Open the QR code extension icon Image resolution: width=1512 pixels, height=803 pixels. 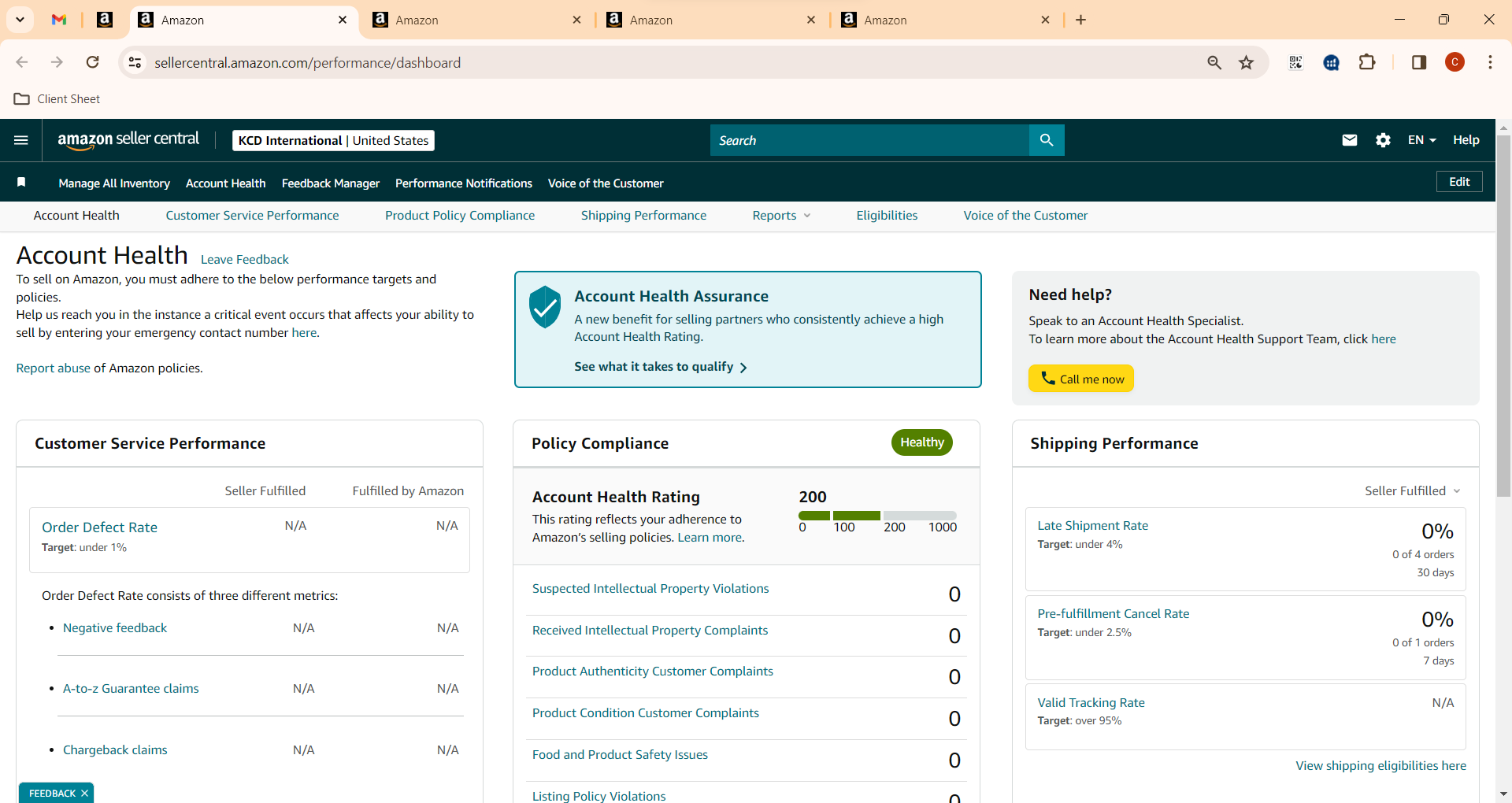click(x=1295, y=62)
